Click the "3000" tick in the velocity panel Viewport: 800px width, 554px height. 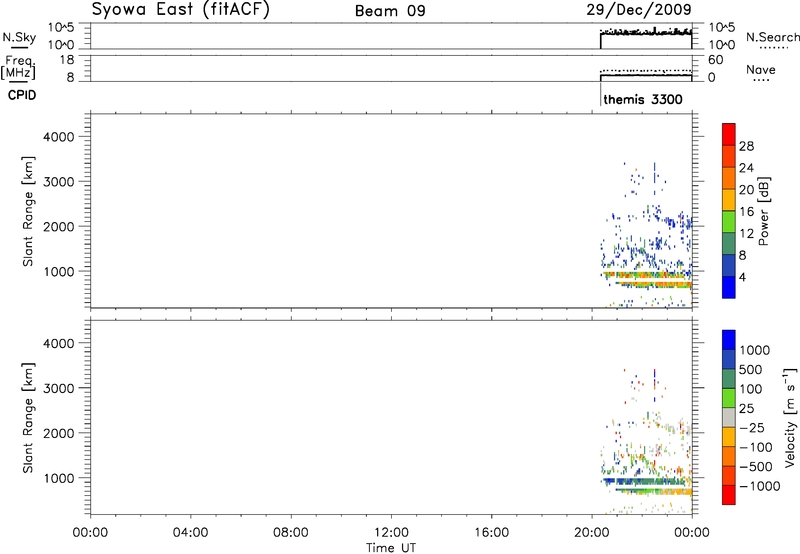tap(59, 388)
